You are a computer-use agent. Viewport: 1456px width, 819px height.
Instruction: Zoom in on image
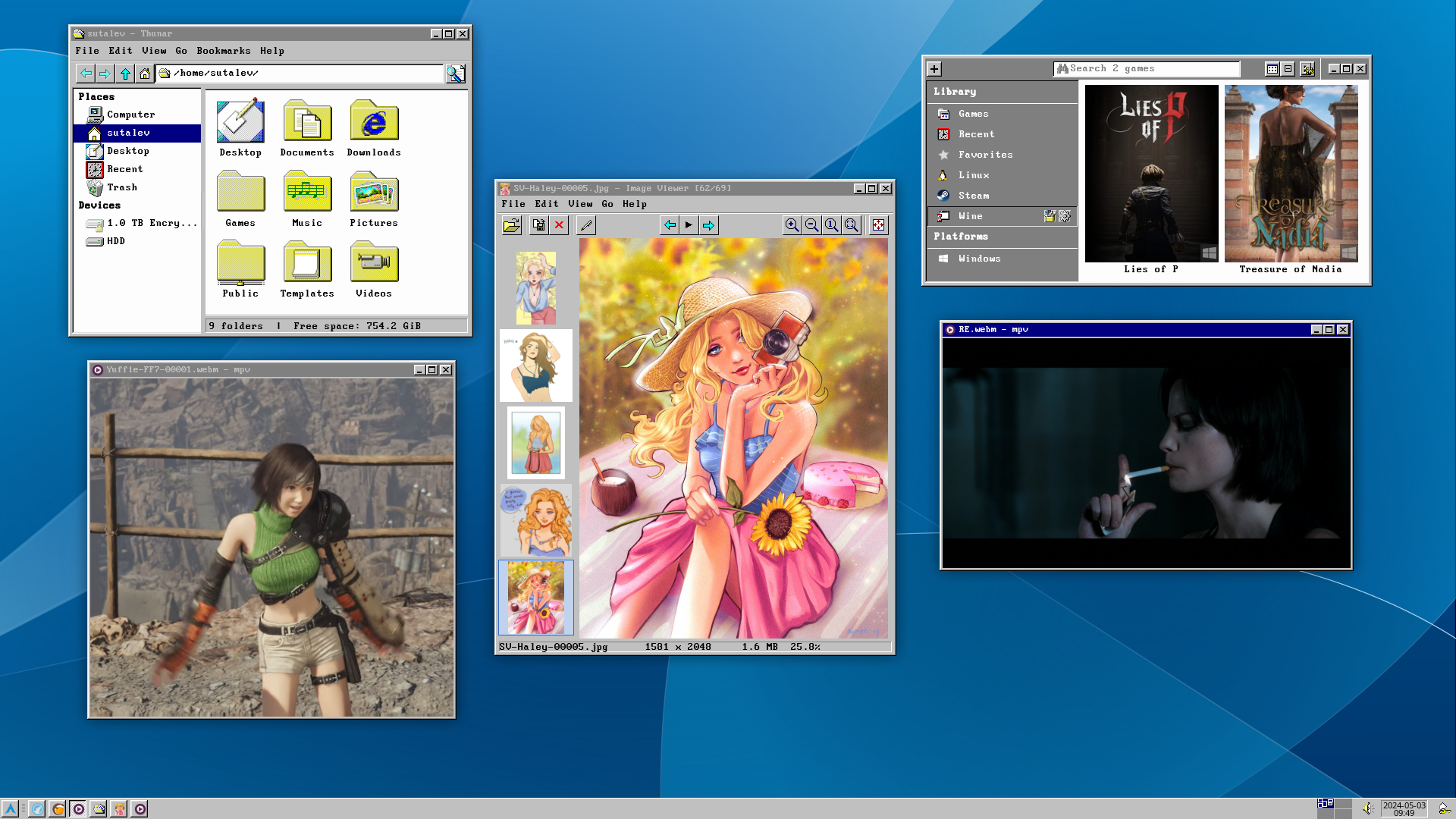pos(792,225)
